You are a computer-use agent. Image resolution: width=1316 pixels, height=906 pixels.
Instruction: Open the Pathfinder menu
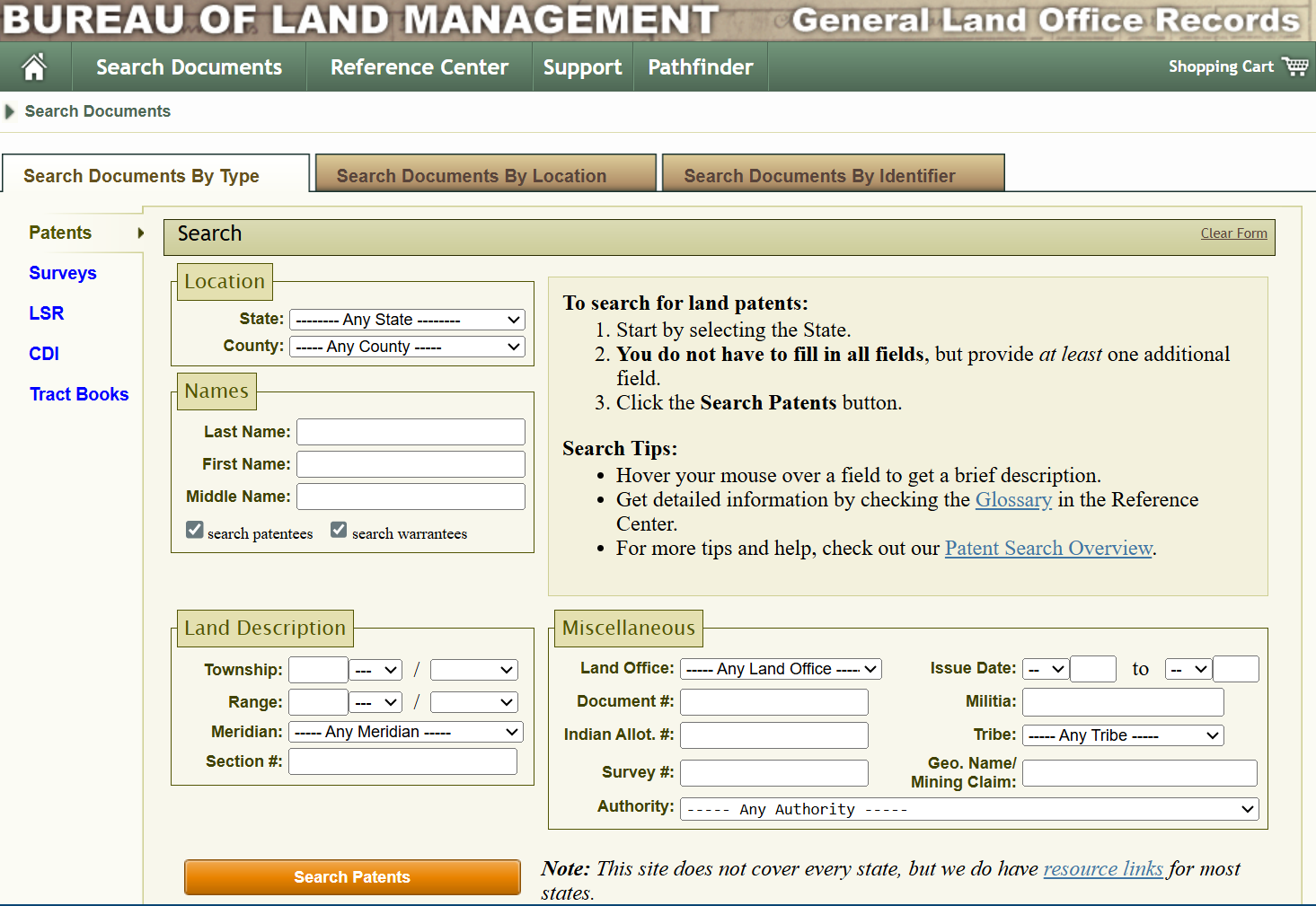click(701, 67)
